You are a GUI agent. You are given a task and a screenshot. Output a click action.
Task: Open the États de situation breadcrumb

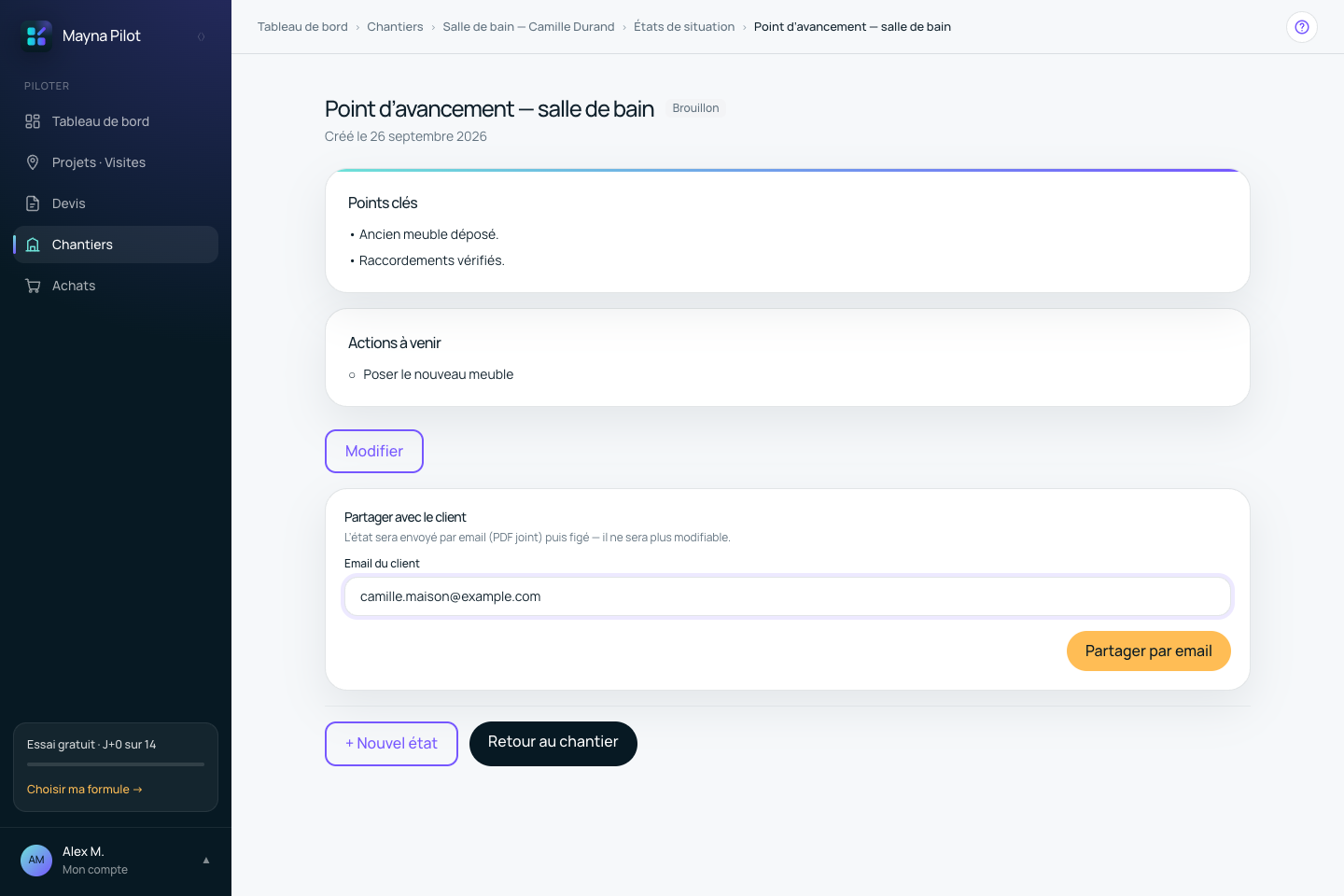click(x=684, y=27)
